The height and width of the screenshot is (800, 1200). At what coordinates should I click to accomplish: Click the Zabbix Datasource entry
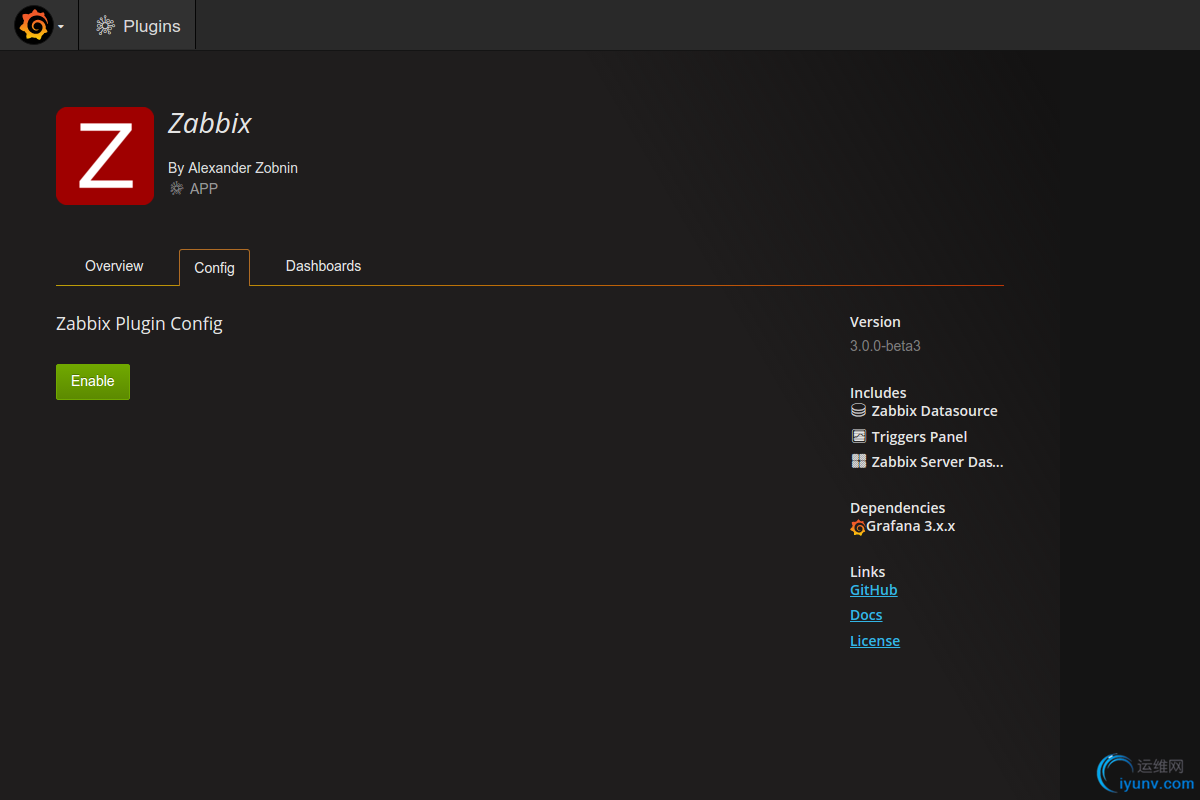click(x=934, y=411)
